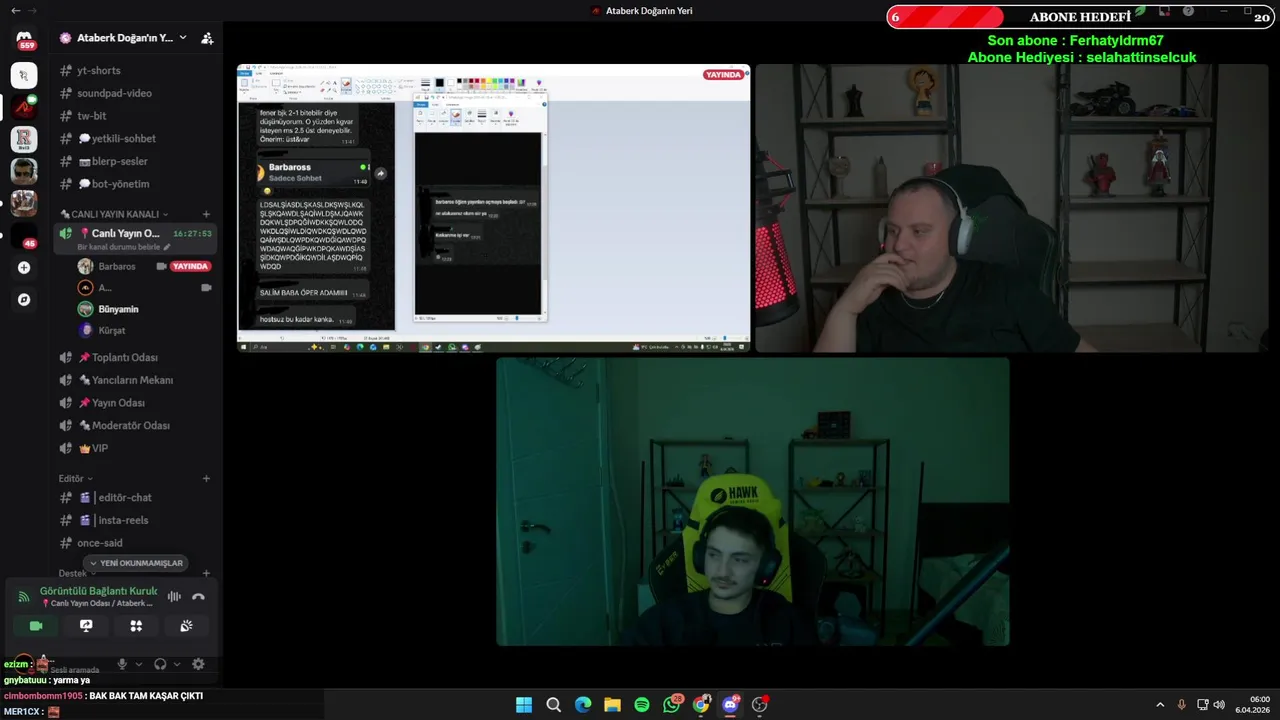Open the Windows Start menu
This screenshot has width=1280, height=720.
click(524, 705)
